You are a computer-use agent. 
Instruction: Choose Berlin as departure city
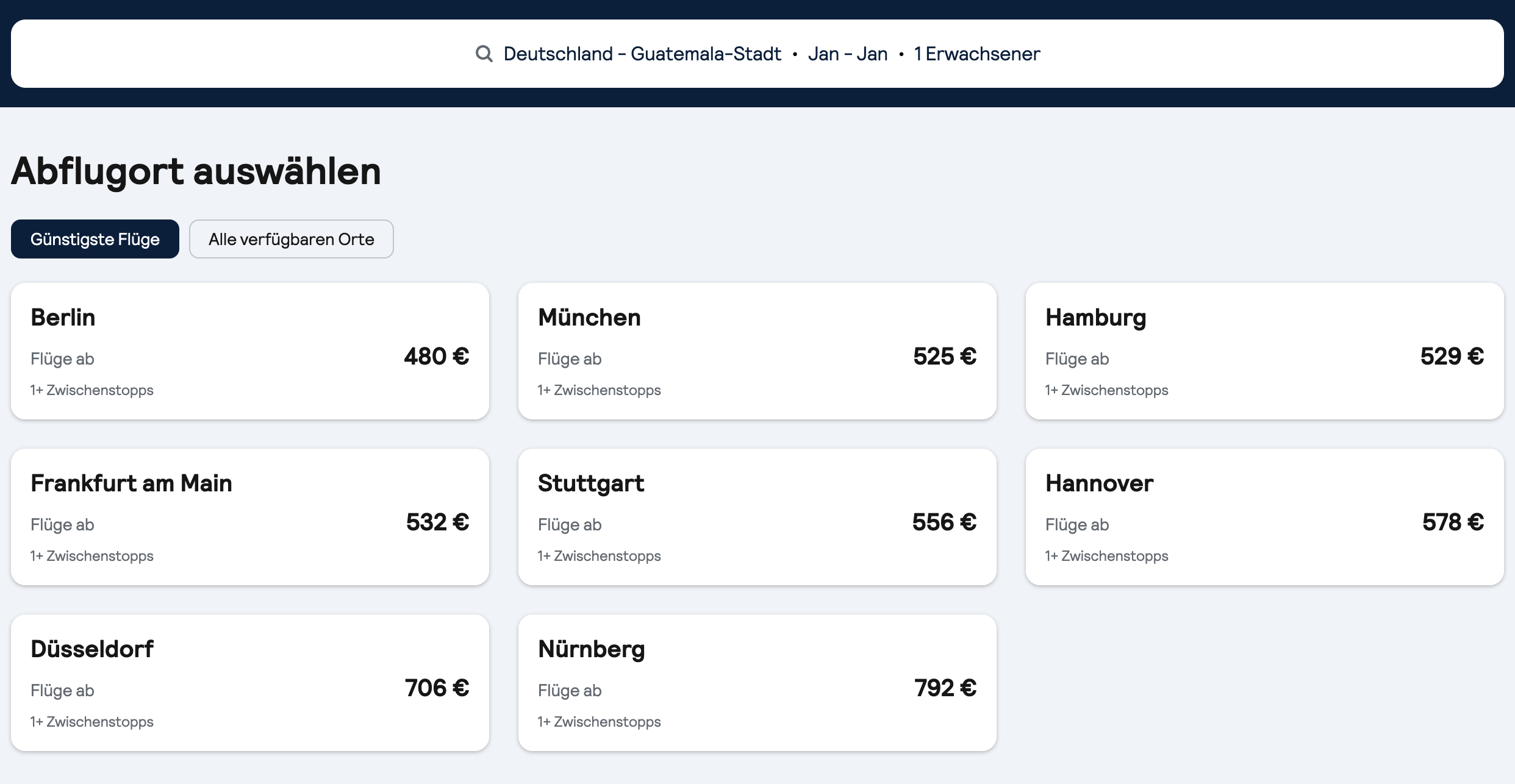[x=249, y=351]
